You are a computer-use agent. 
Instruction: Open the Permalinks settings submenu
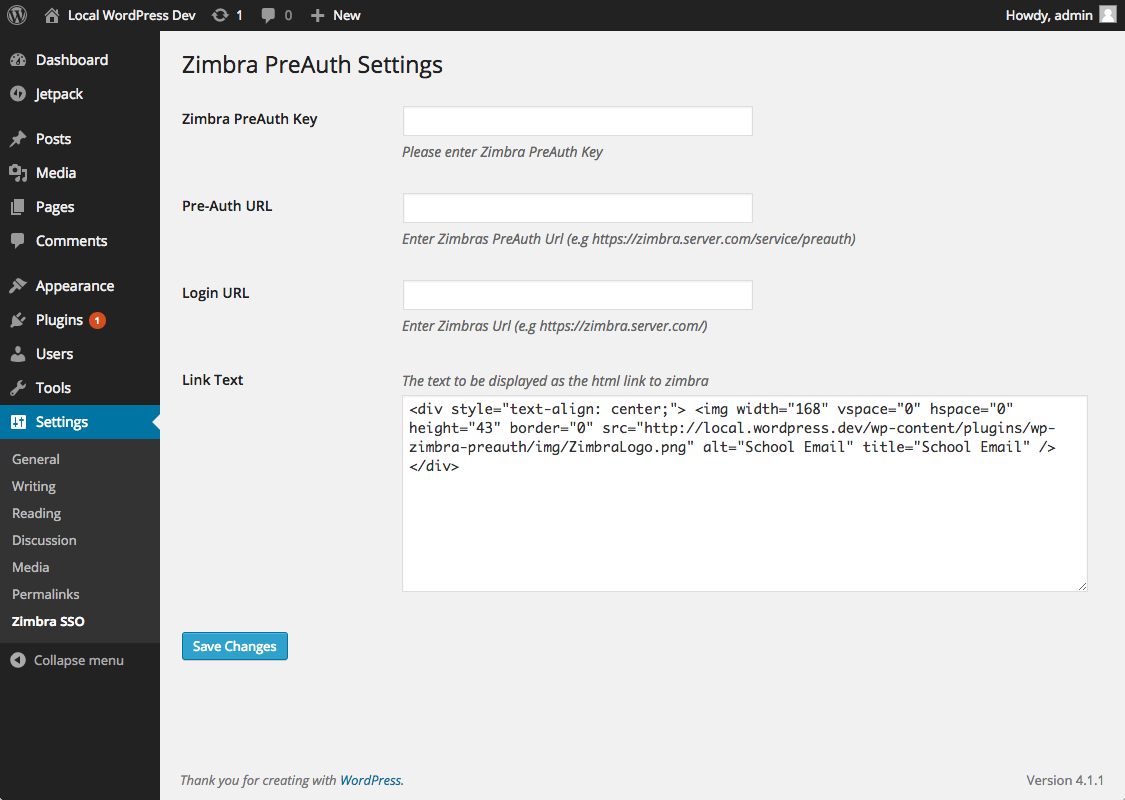point(45,594)
